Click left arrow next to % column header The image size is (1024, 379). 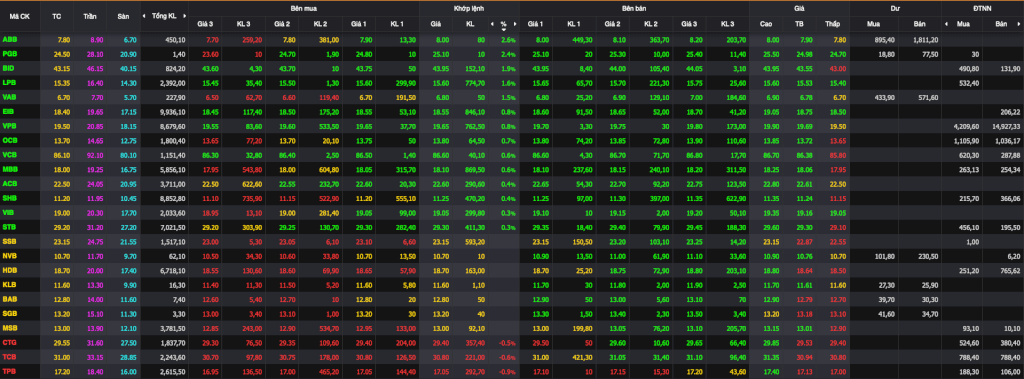pos(492,24)
